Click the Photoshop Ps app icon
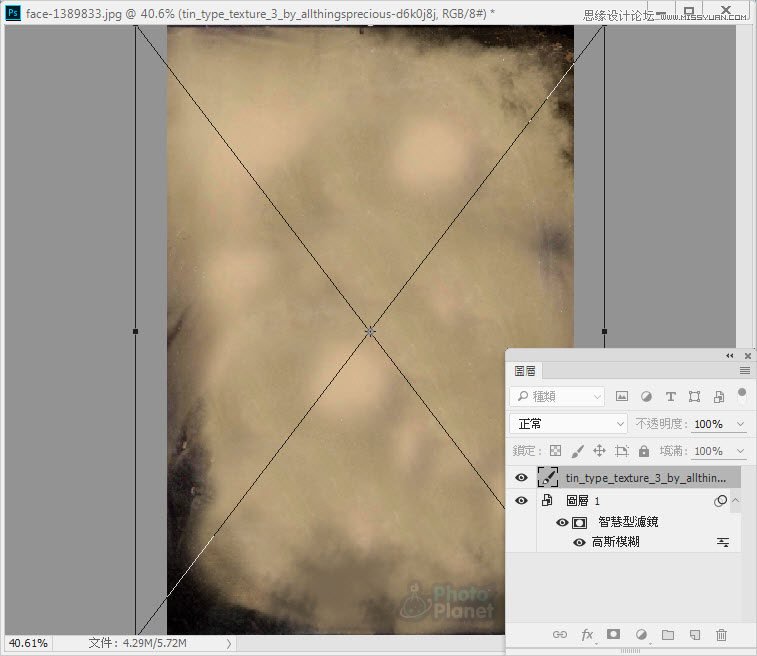This screenshot has width=757, height=656. (13, 13)
